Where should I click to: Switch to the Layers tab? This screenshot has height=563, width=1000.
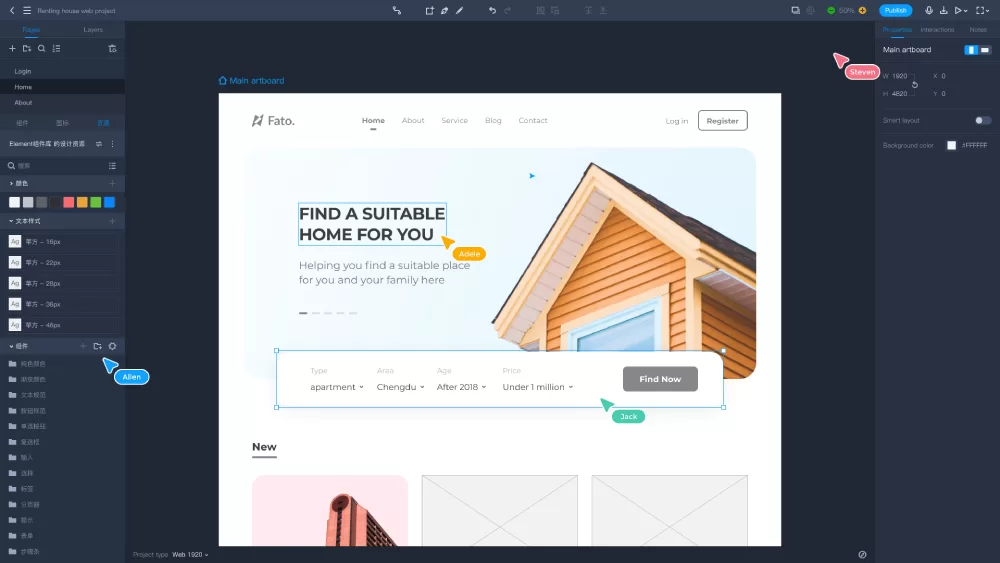(x=93, y=30)
